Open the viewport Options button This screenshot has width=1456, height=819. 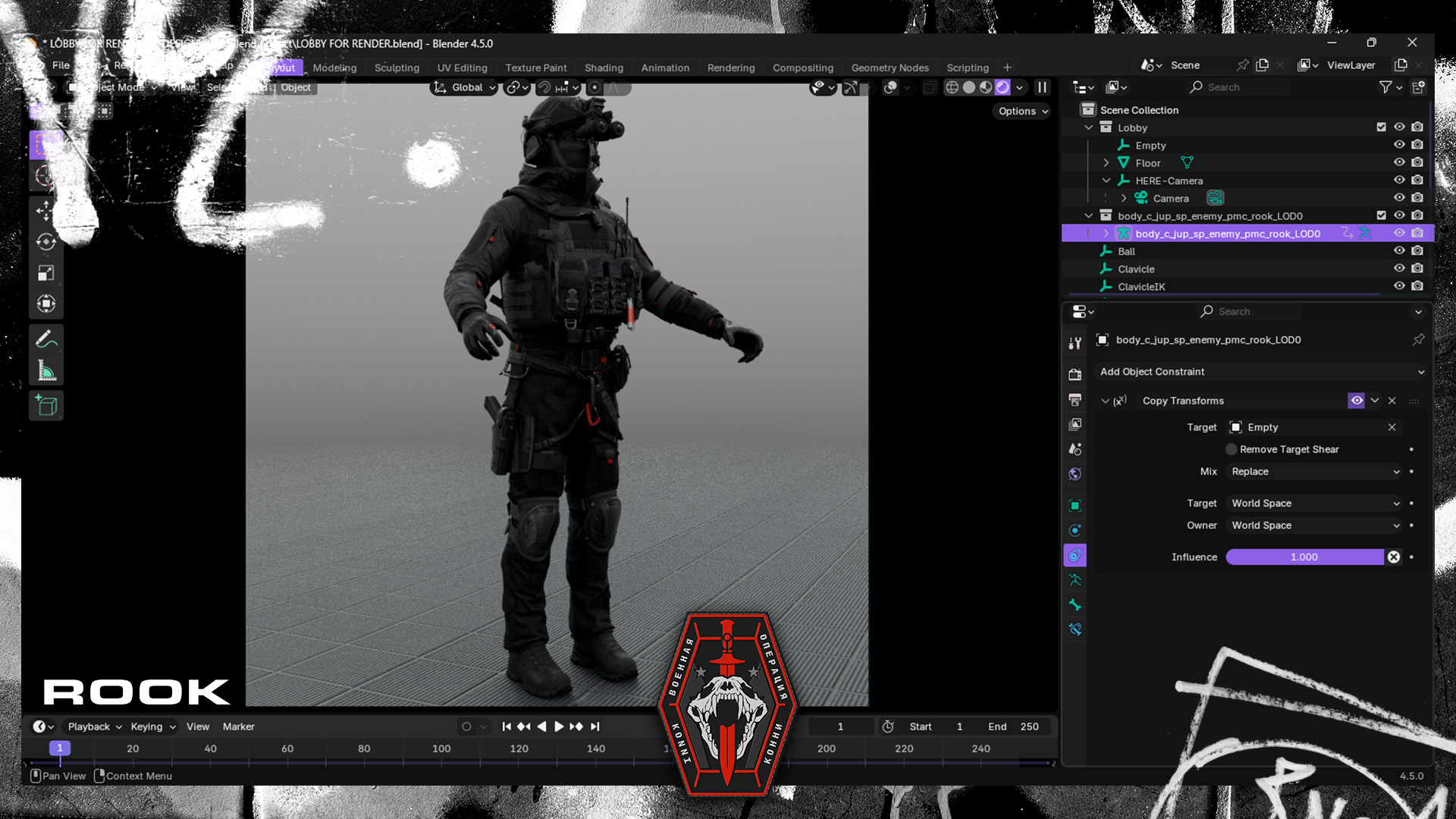click(x=1023, y=111)
